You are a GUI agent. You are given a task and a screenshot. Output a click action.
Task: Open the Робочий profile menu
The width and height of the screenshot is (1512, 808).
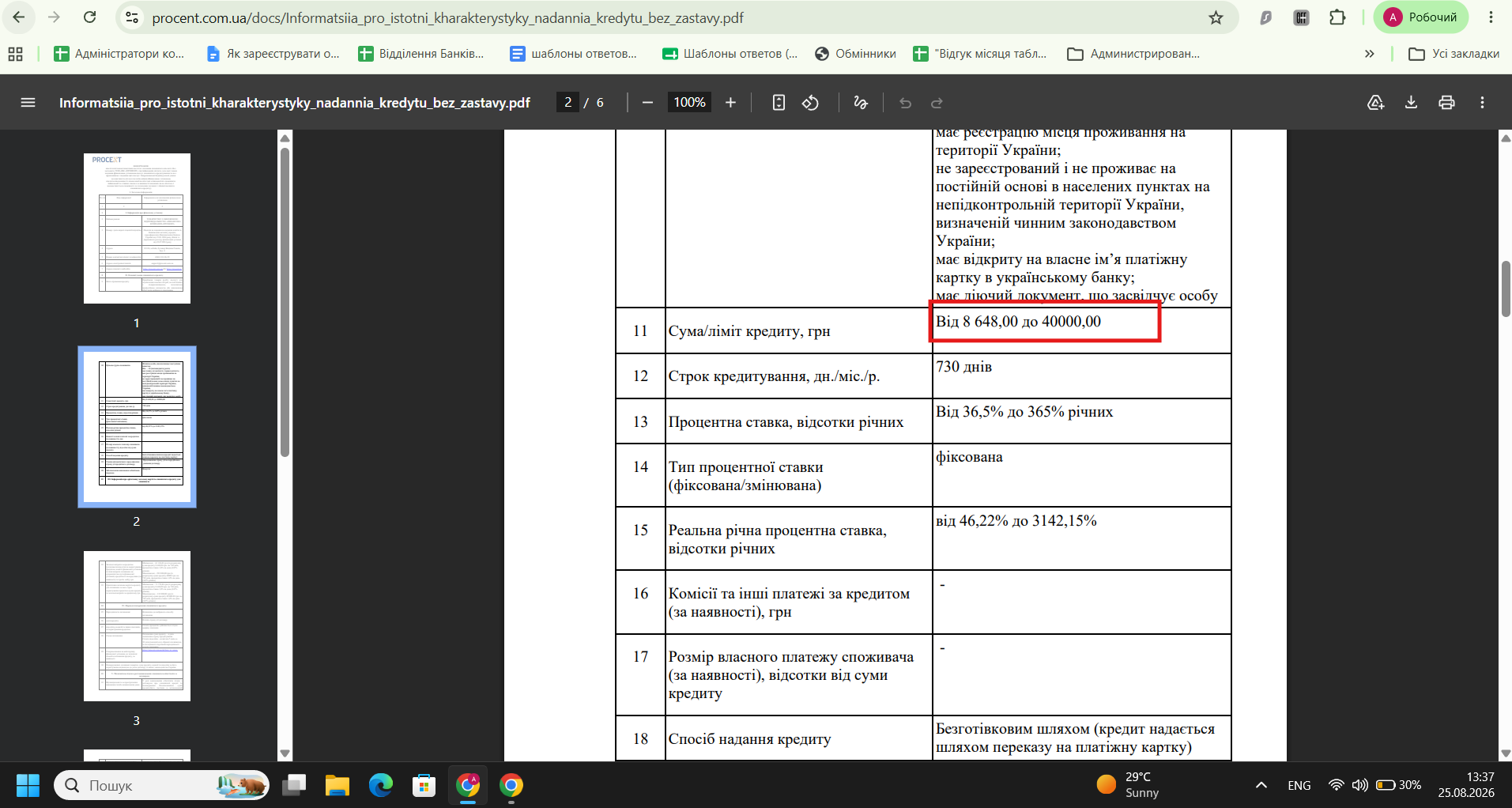(x=1420, y=17)
